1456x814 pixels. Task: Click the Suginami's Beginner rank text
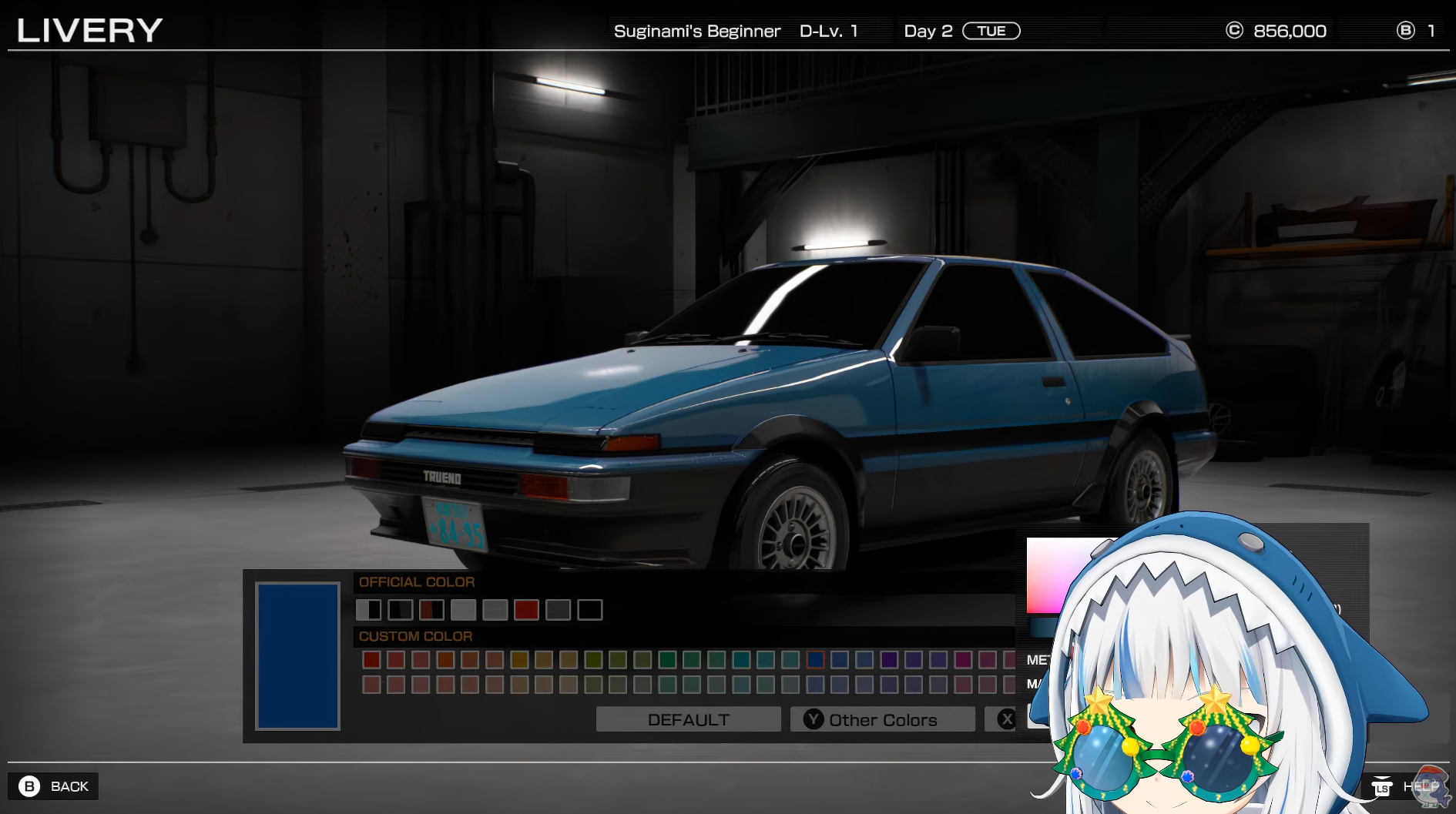point(697,31)
